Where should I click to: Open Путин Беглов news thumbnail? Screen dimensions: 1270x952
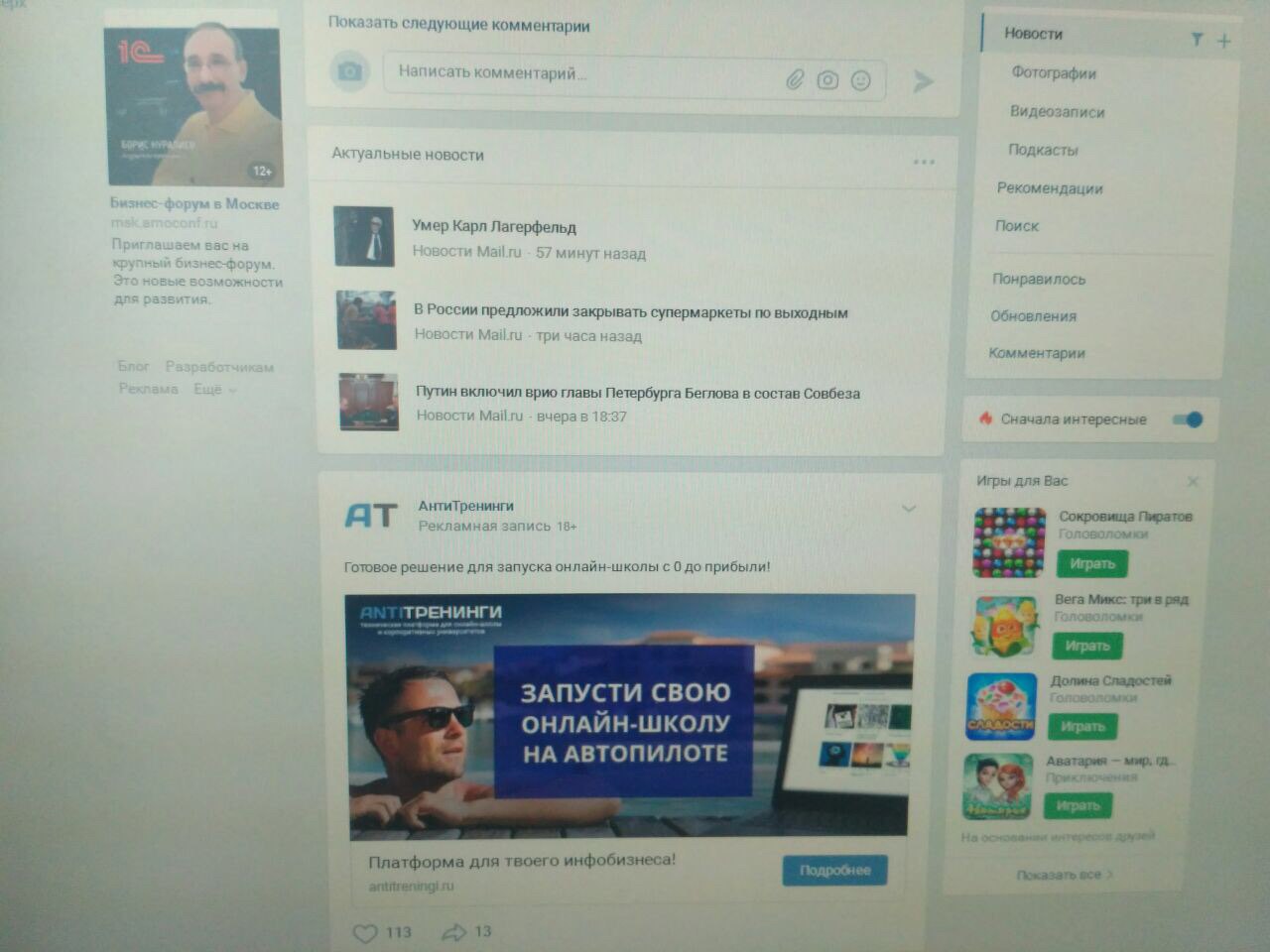tap(368, 401)
